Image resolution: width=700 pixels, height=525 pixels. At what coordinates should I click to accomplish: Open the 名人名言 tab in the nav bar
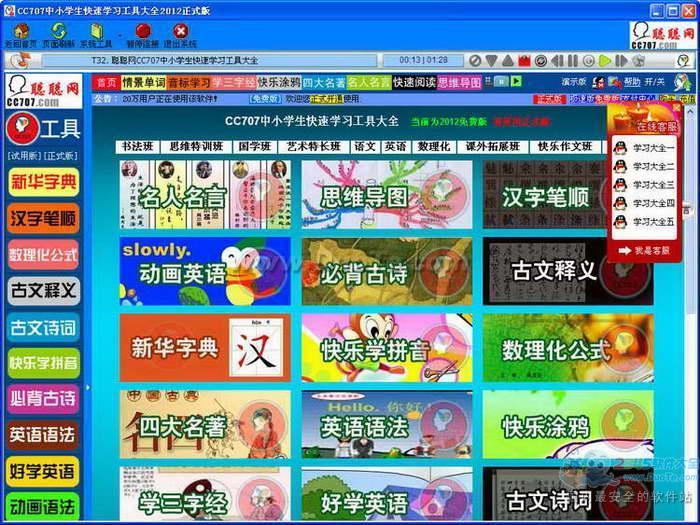click(369, 83)
